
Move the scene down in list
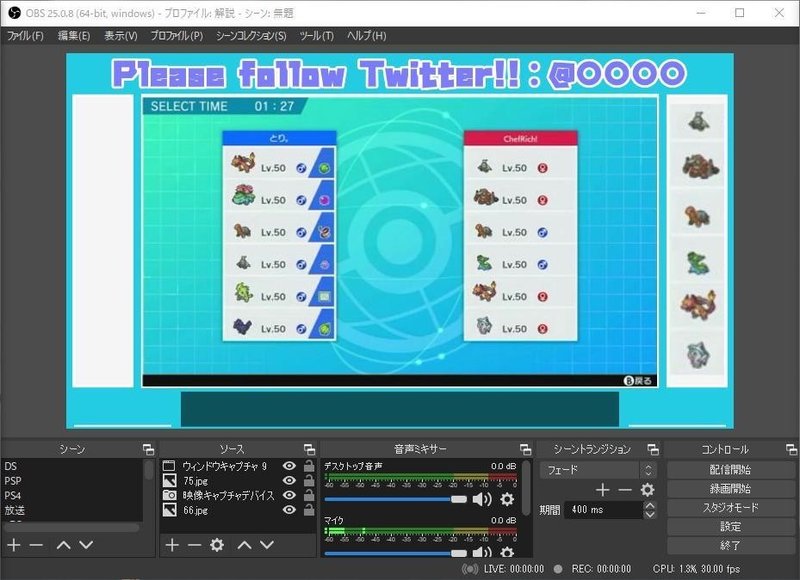tap(86, 545)
